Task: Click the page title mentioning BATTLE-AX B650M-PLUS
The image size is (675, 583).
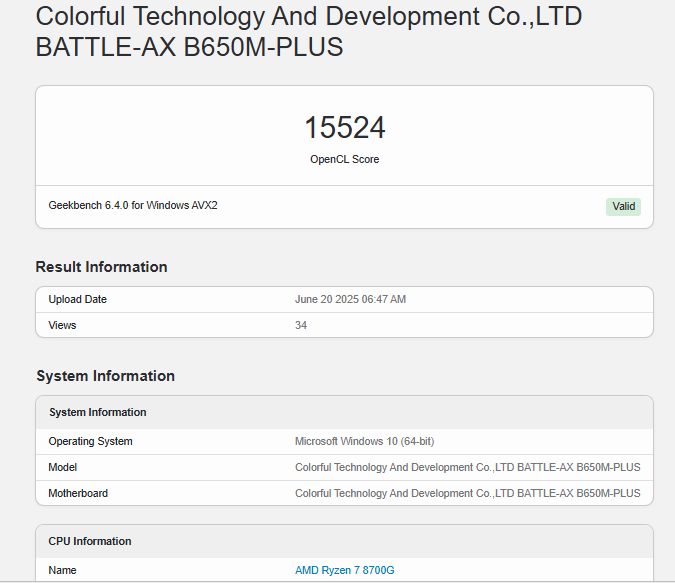Action: 308,32
